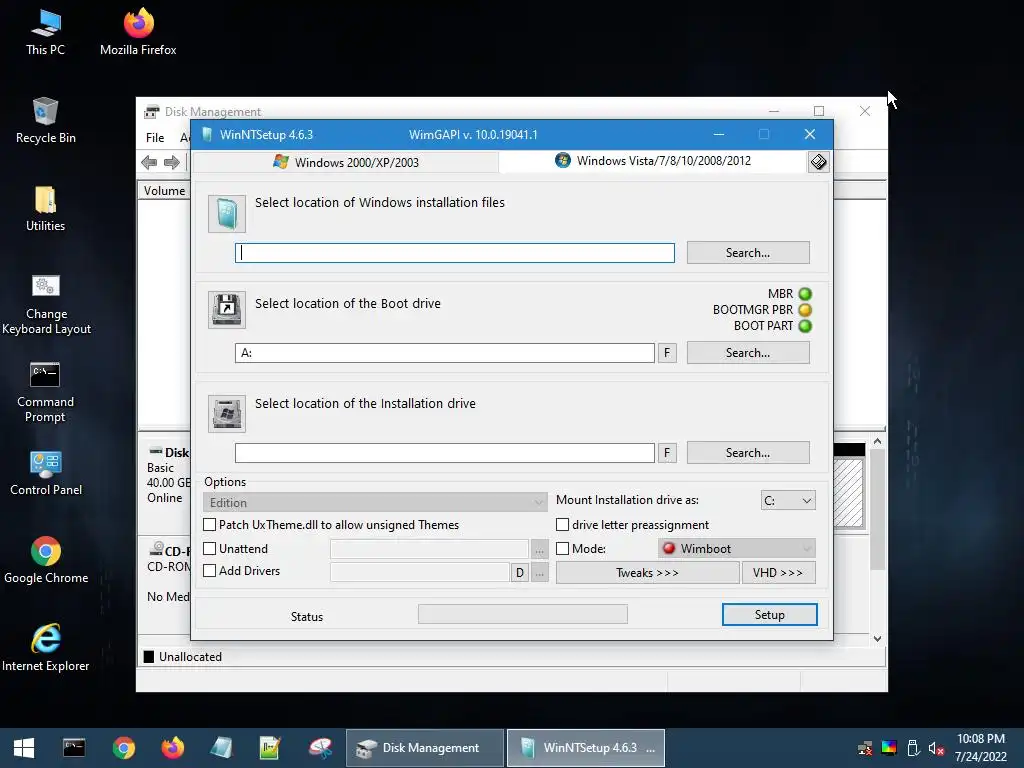The image size is (1024, 768).
Task: Click Disk Management forward arrow
Action: coord(172,162)
